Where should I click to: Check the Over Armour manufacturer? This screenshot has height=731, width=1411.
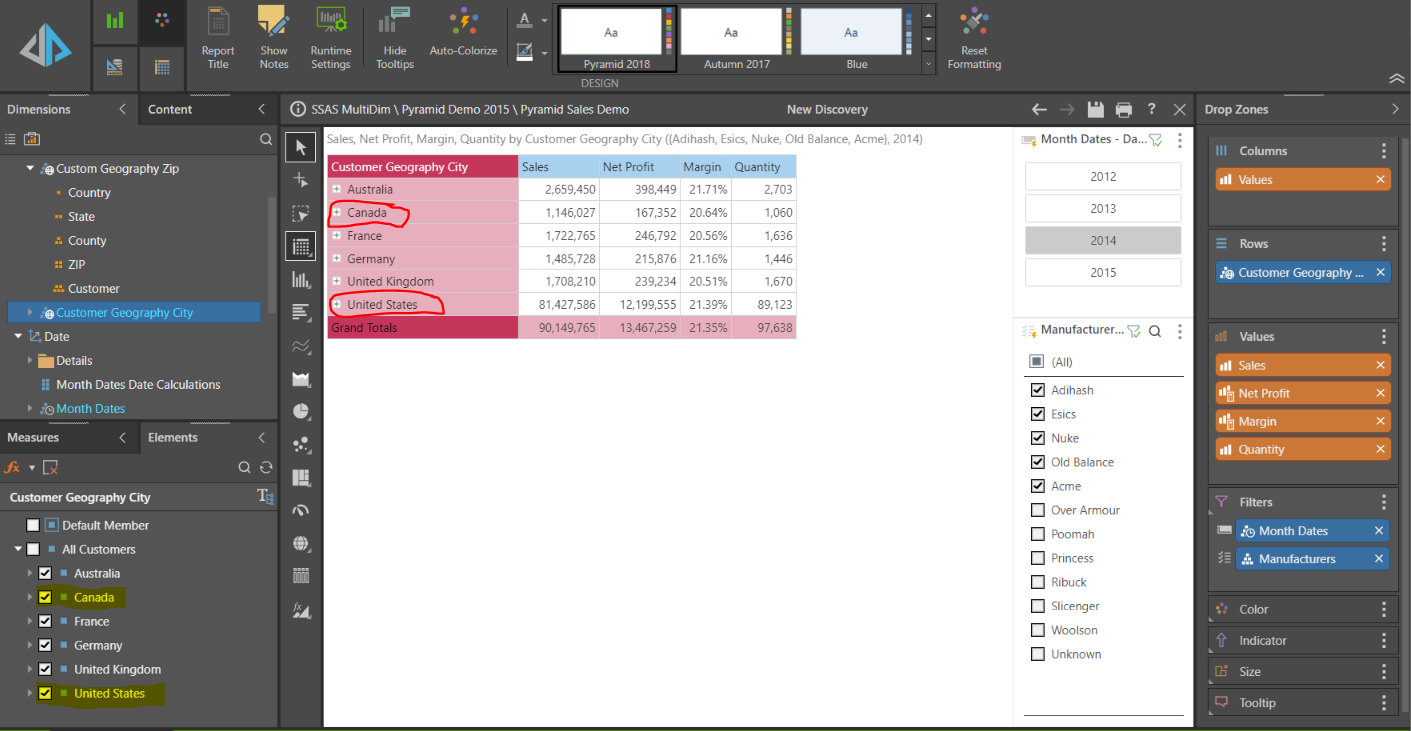click(x=1037, y=510)
